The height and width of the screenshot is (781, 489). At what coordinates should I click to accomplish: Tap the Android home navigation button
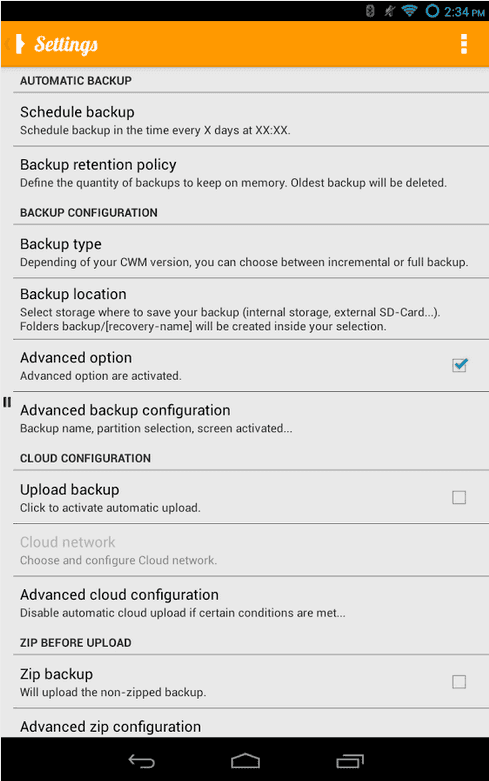pos(245,761)
